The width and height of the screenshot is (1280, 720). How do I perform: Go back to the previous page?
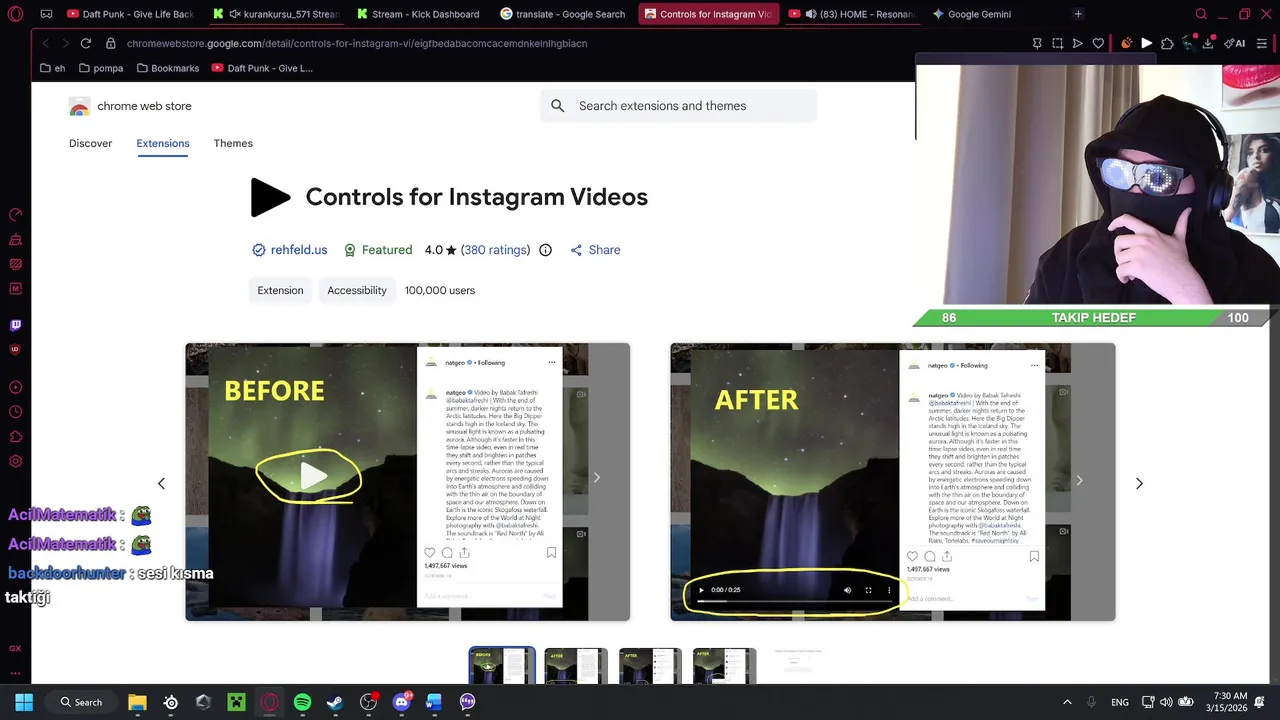(46, 44)
